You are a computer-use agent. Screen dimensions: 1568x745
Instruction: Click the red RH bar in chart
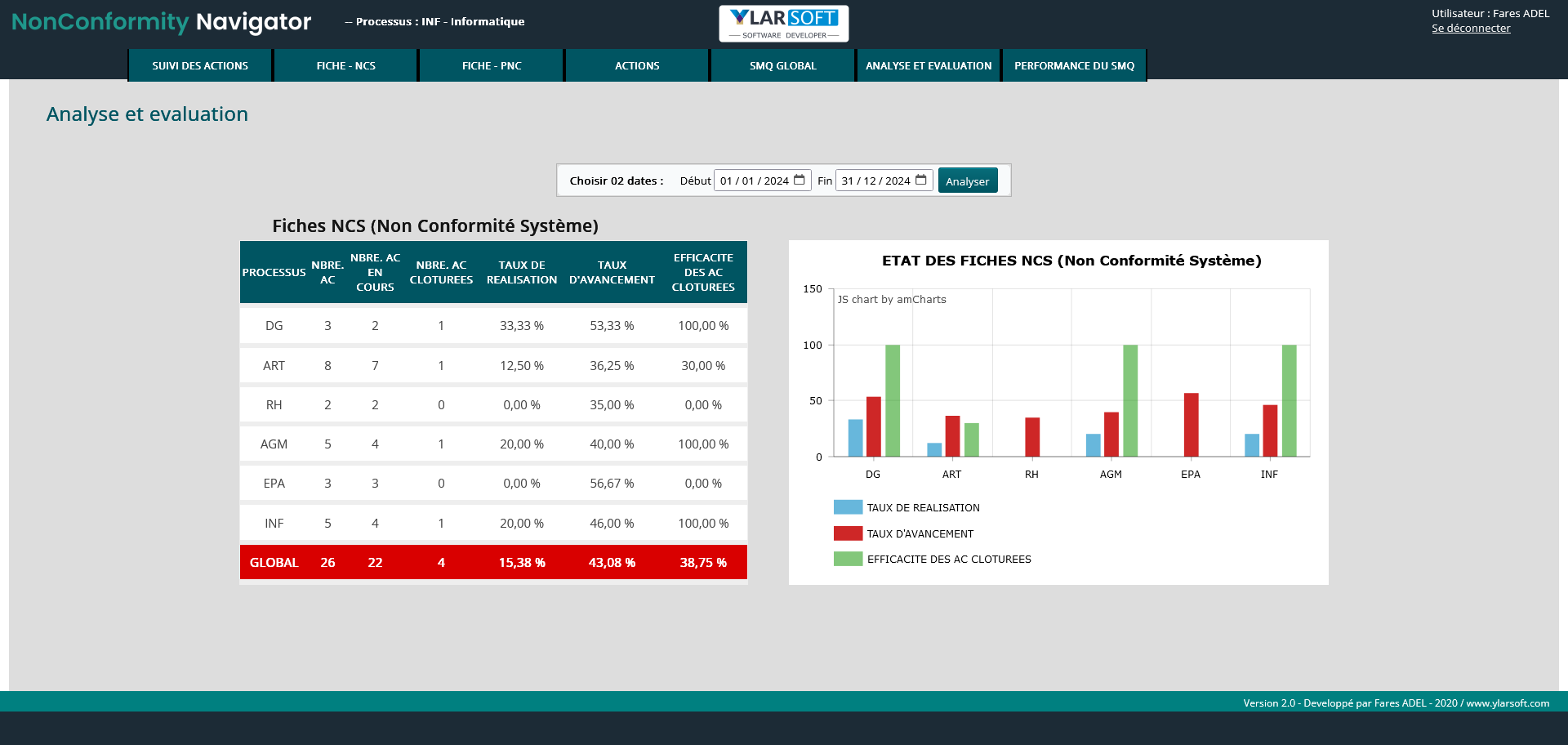tap(1032, 437)
